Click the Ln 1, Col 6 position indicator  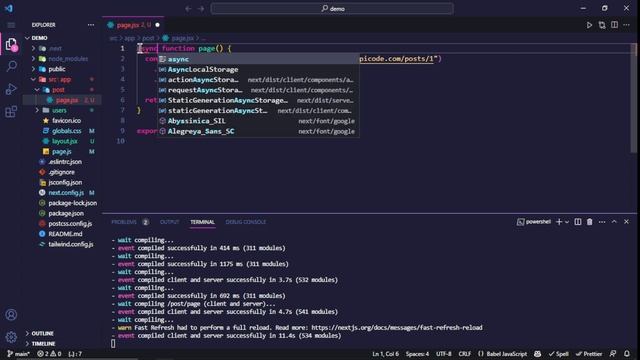(x=385, y=354)
